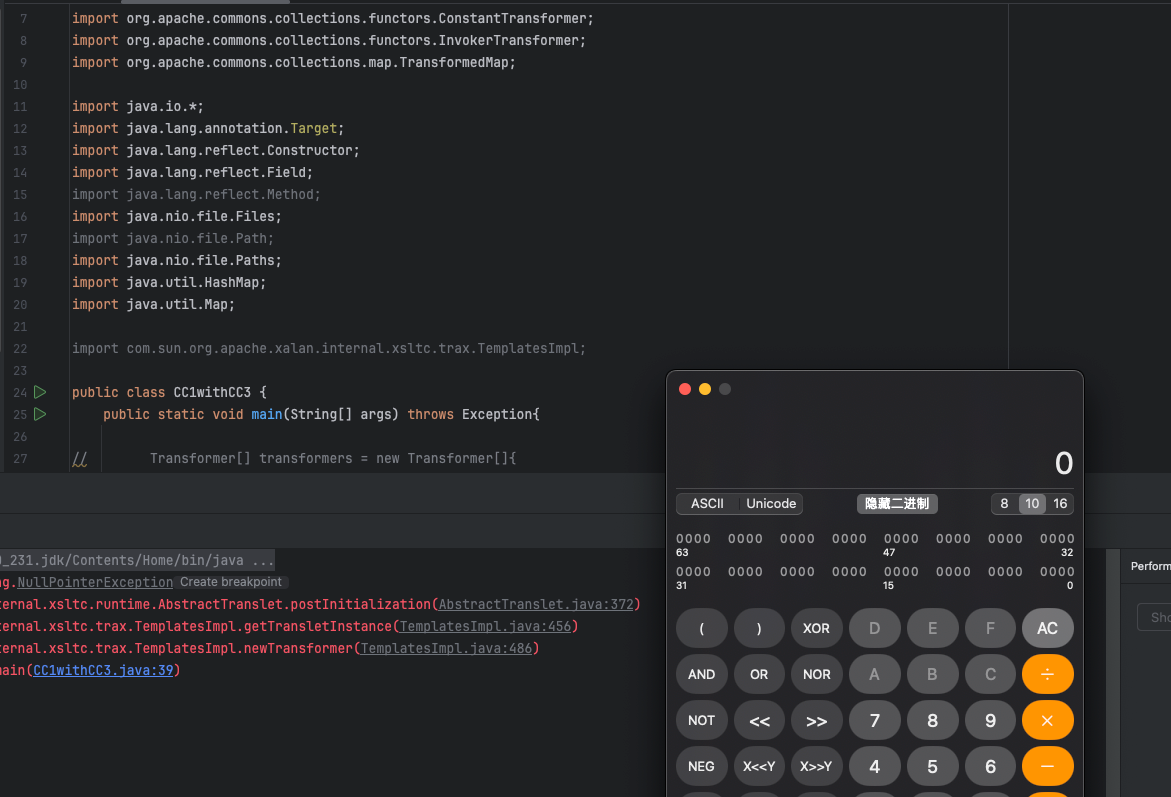Toggle binary bit group labeled 63
Image resolution: width=1171 pixels, height=797 pixels.
693,539
